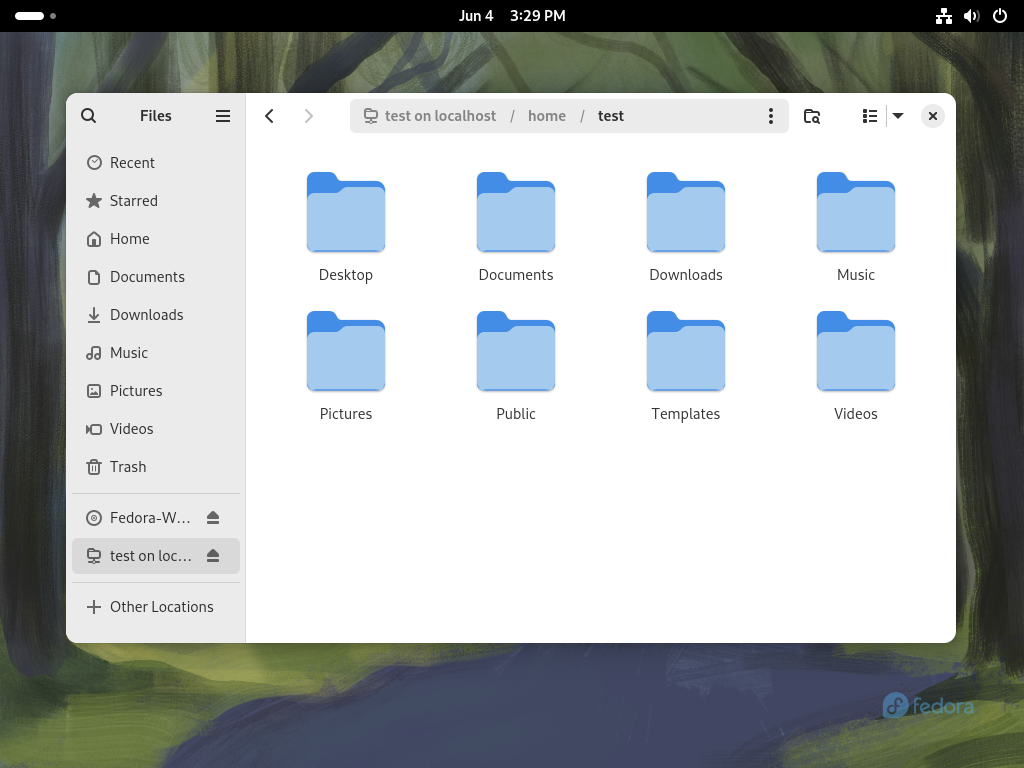Expand the view options dropdown arrow
Viewport: 1024px width, 768px height.
(898, 116)
